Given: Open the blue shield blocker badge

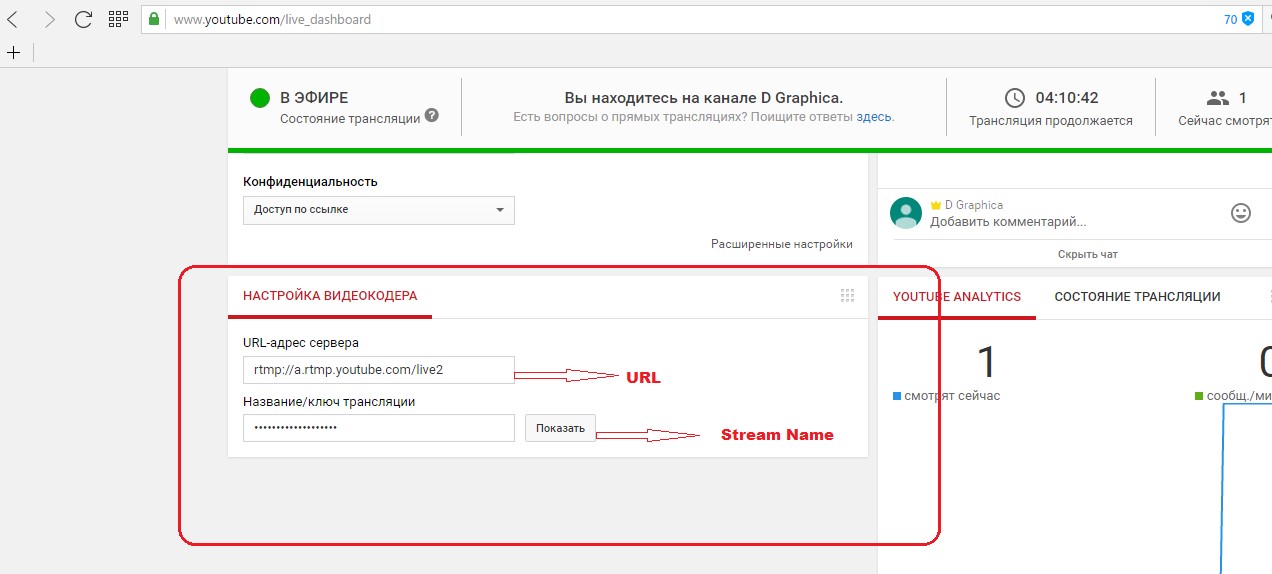Looking at the screenshot, I should 1248,19.
